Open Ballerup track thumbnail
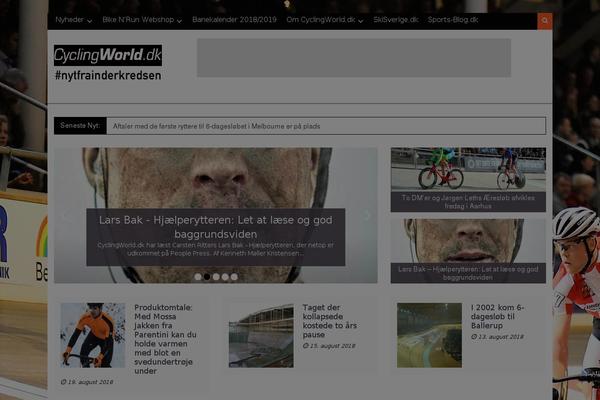Screen dimensions: 600x400 429,335
